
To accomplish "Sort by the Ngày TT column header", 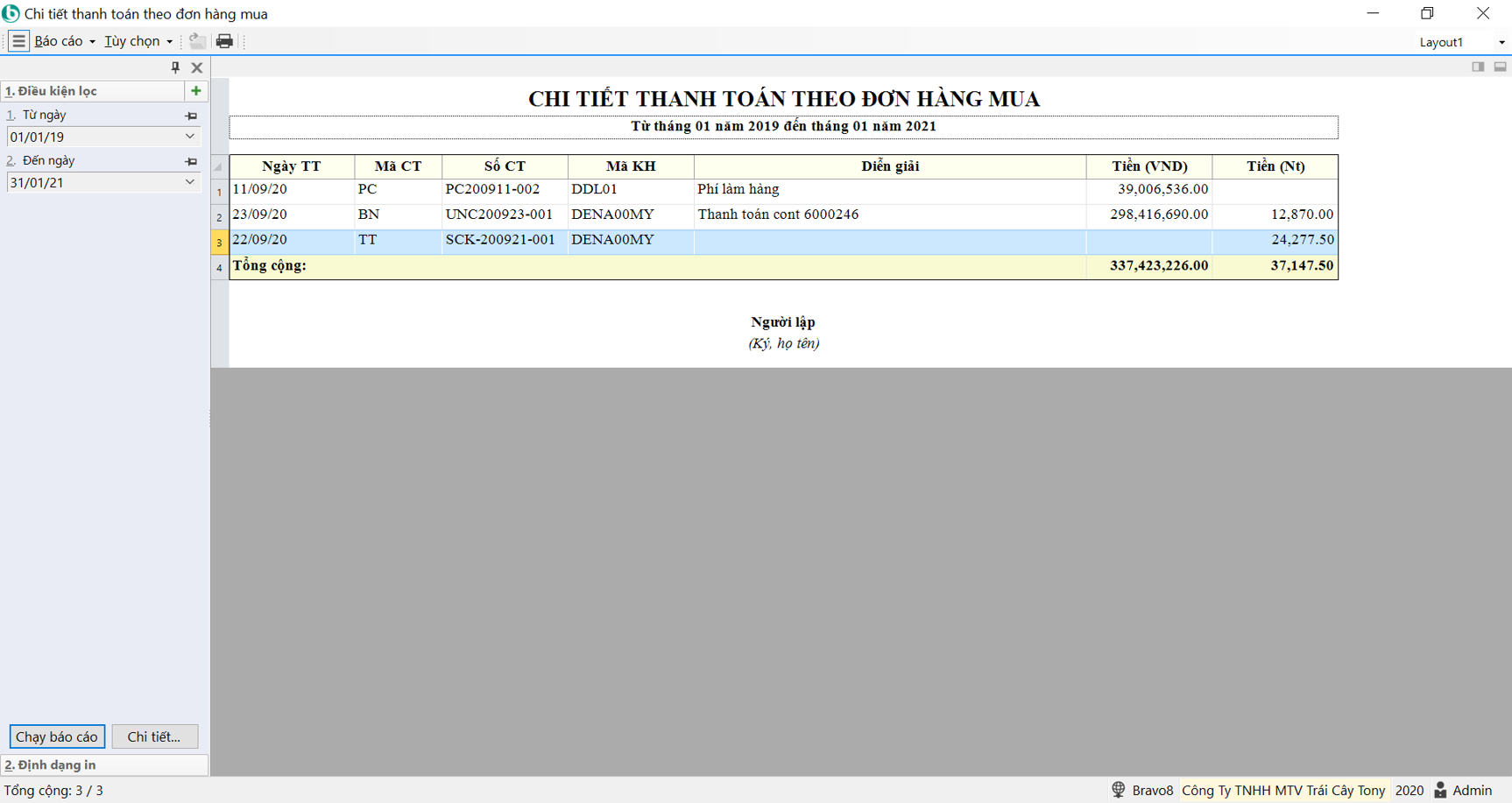I will tap(292, 166).
